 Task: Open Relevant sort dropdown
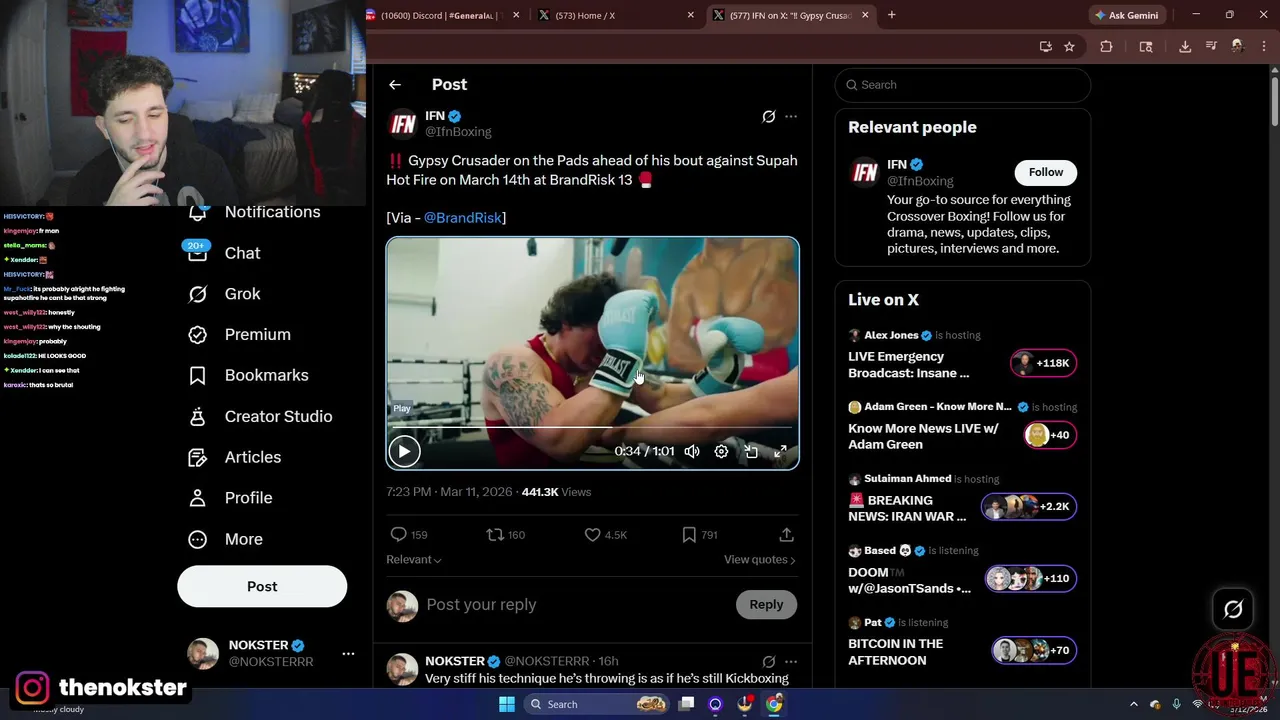[x=414, y=560]
